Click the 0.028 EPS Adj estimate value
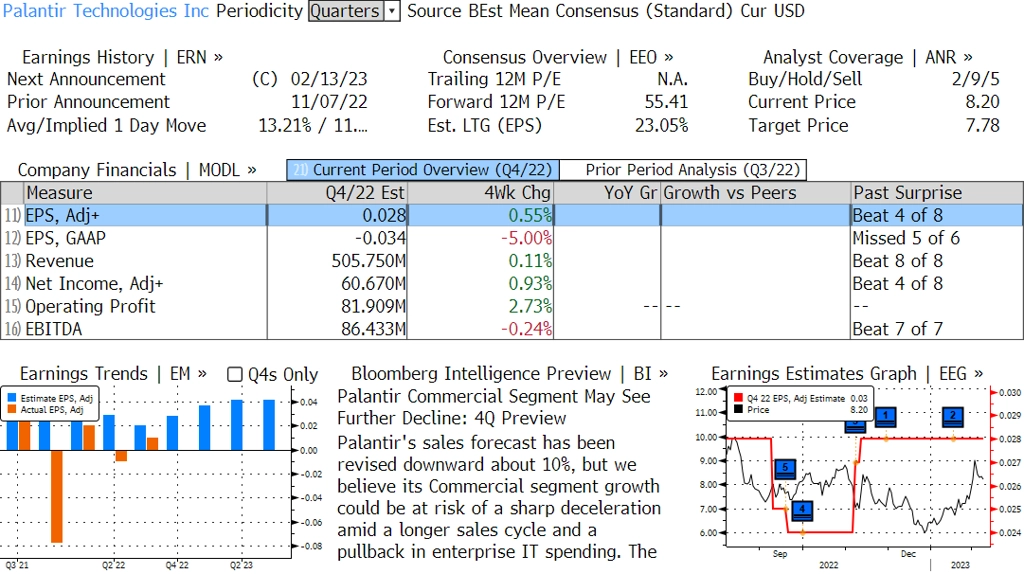 click(385, 215)
